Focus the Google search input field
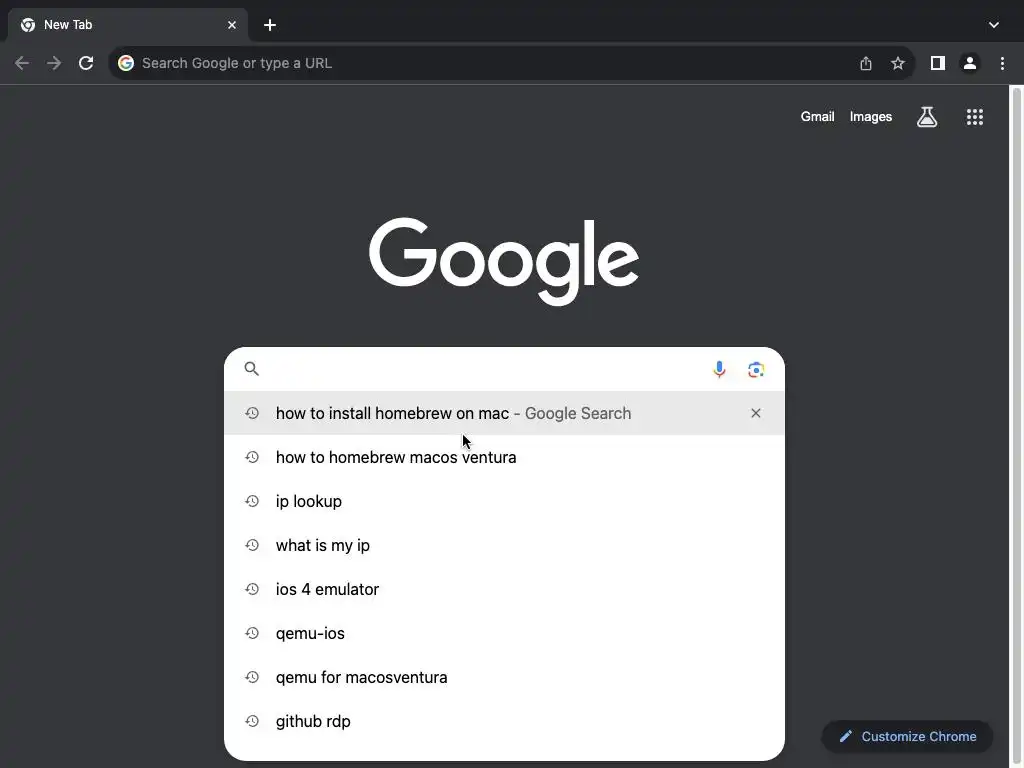This screenshot has width=1024, height=768. click(x=485, y=369)
